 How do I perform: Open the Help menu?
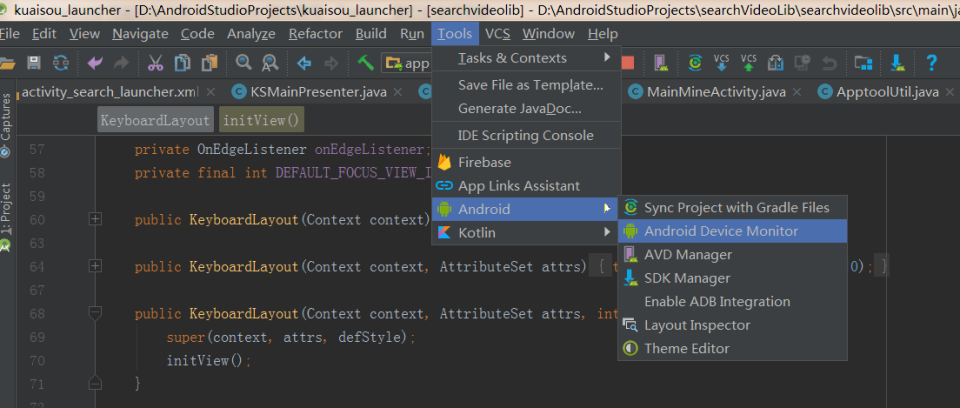coord(602,34)
